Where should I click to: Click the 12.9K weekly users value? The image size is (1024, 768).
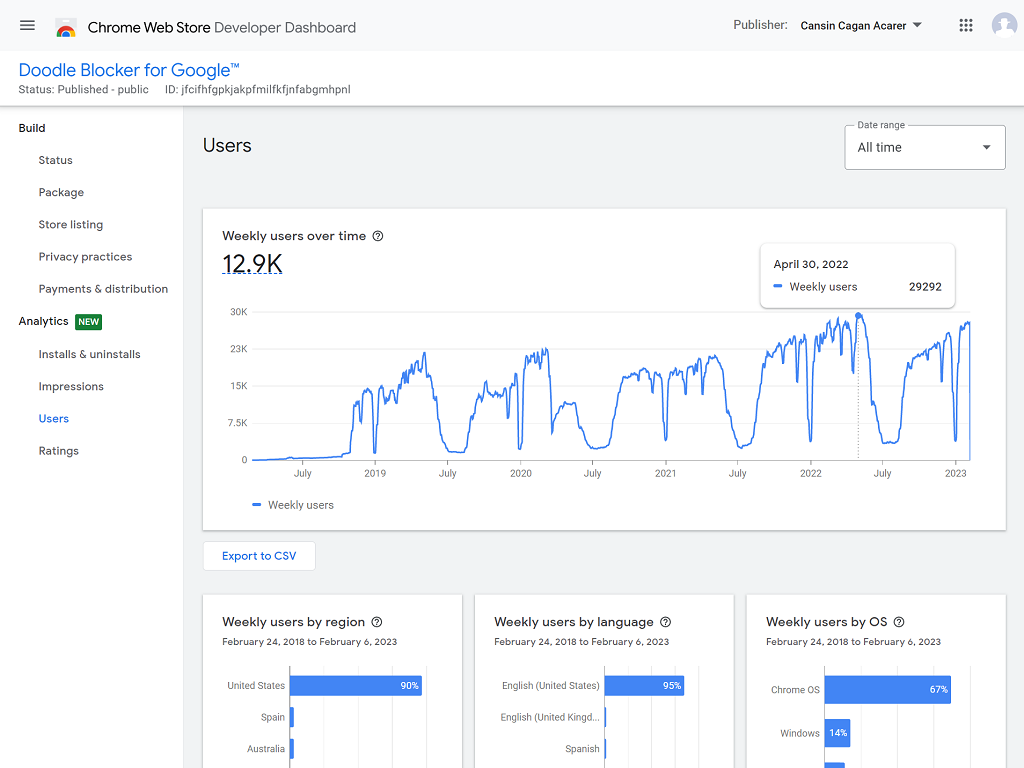[252, 264]
